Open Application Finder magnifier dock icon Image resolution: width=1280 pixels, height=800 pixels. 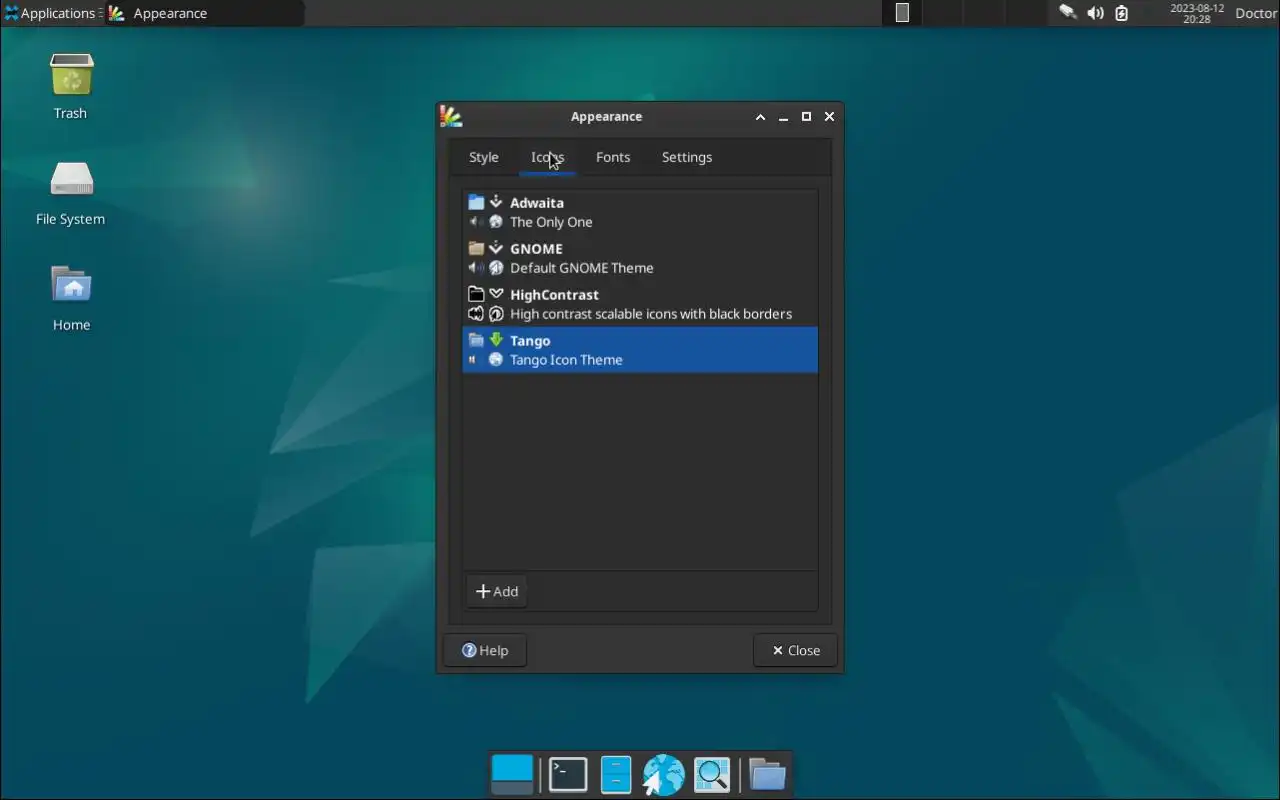pyautogui.click(x=712, y=775)
